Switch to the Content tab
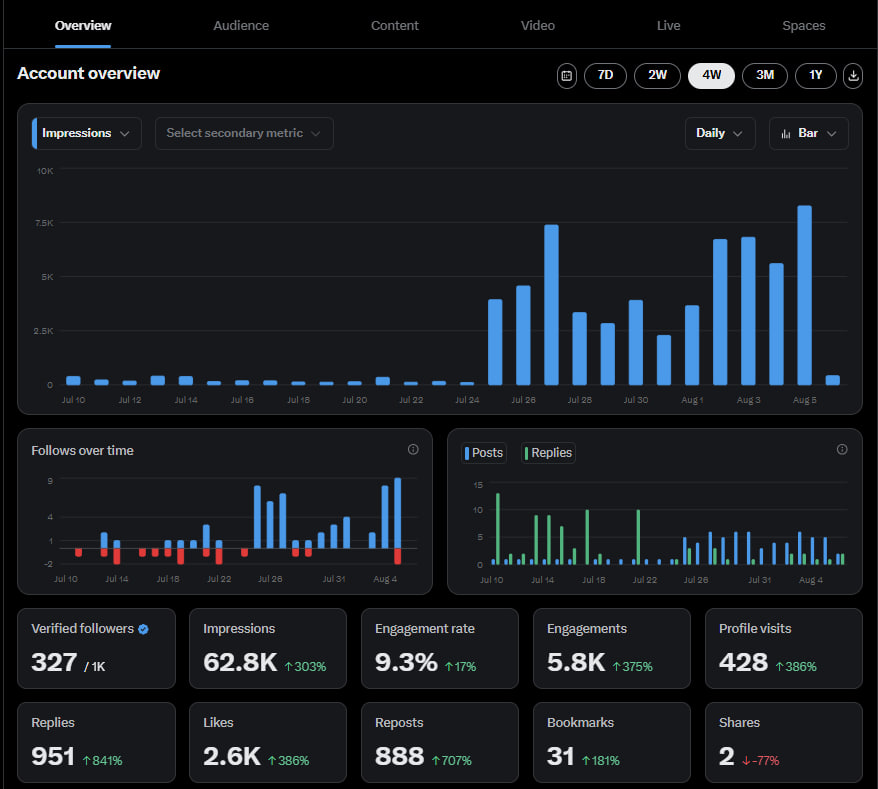 click(x=394, y=25)
